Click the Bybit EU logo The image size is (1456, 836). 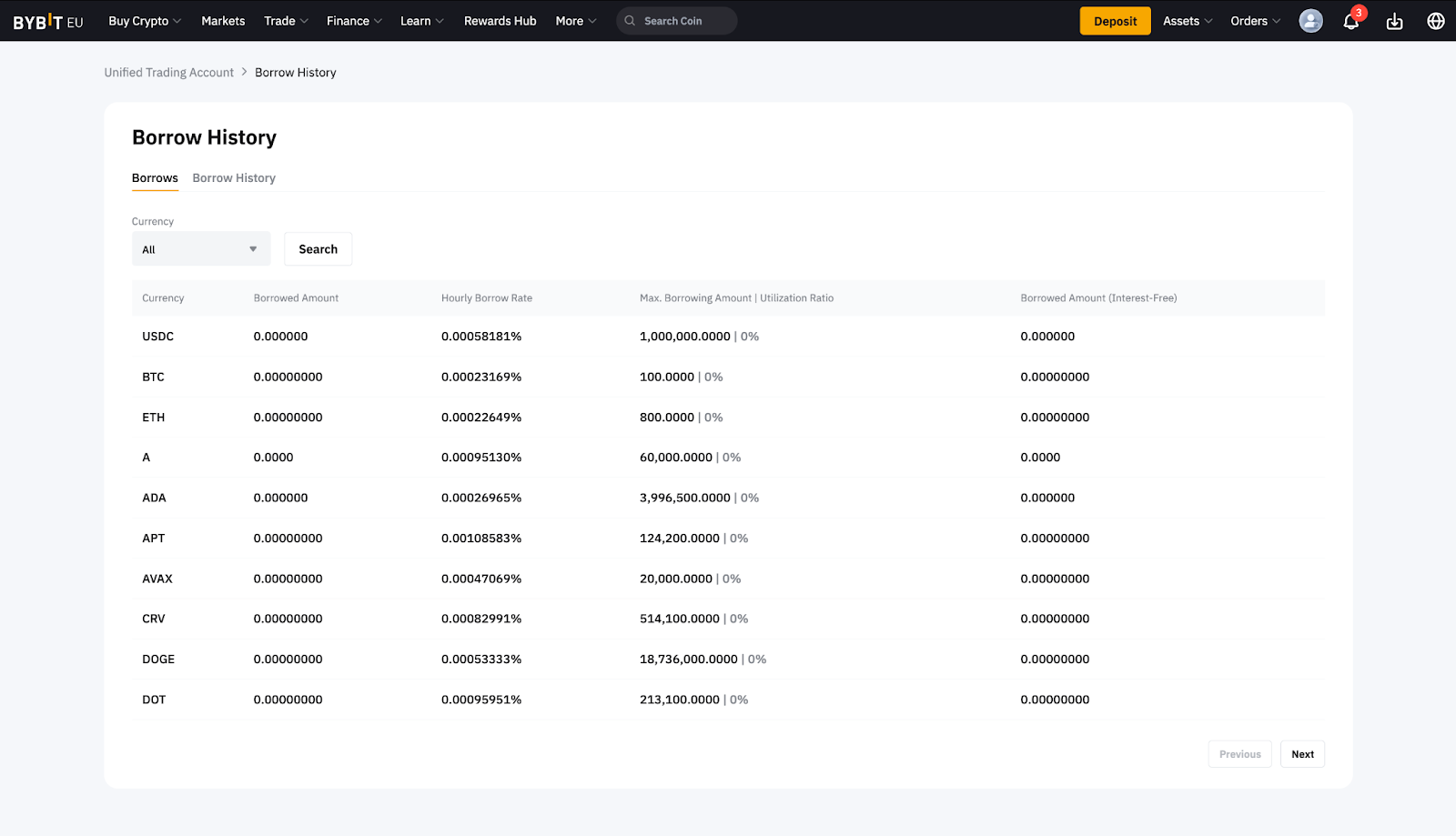pyautogui.click(x=48, y=22)
